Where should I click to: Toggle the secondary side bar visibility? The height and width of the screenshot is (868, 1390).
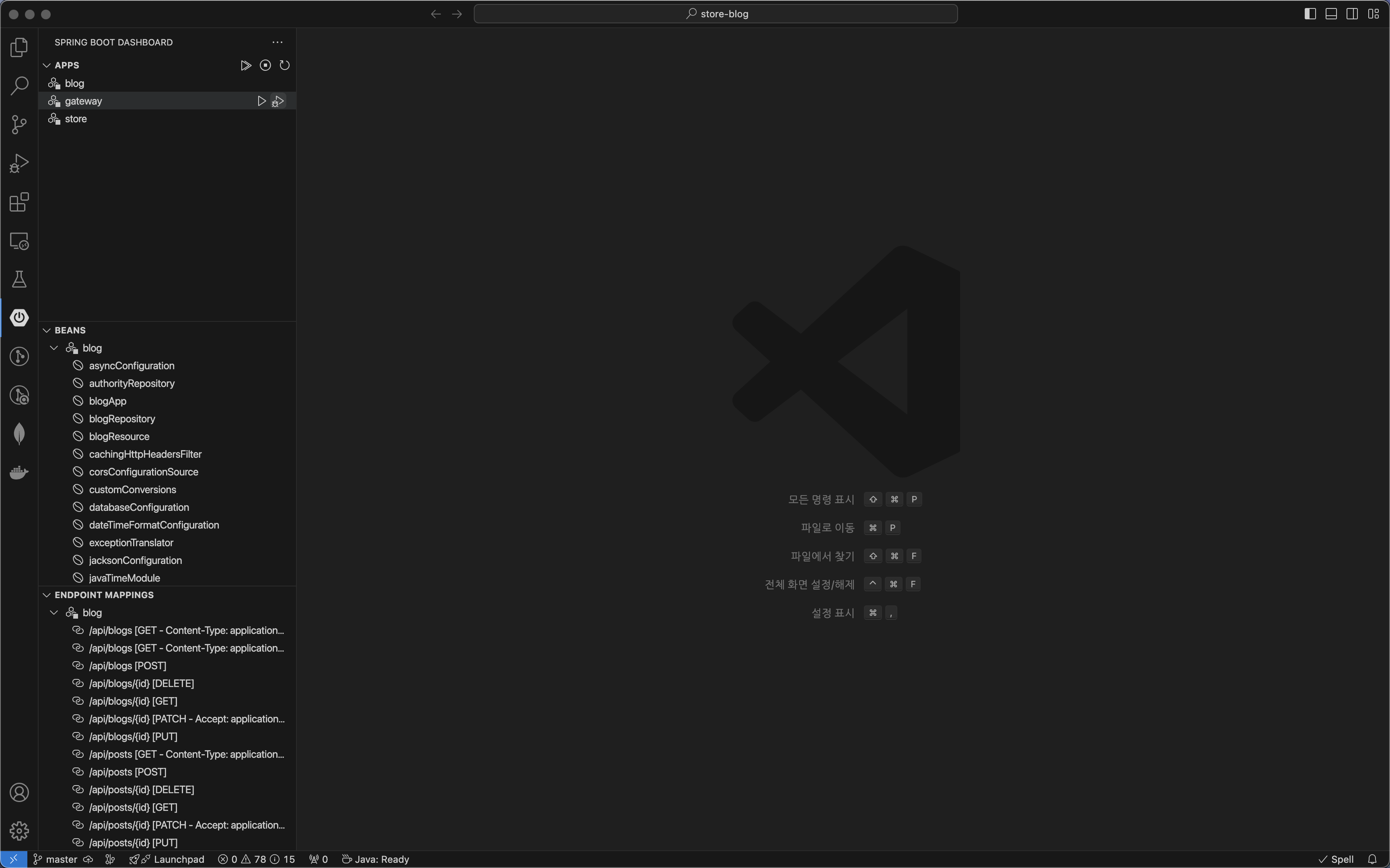point(1352,14)
